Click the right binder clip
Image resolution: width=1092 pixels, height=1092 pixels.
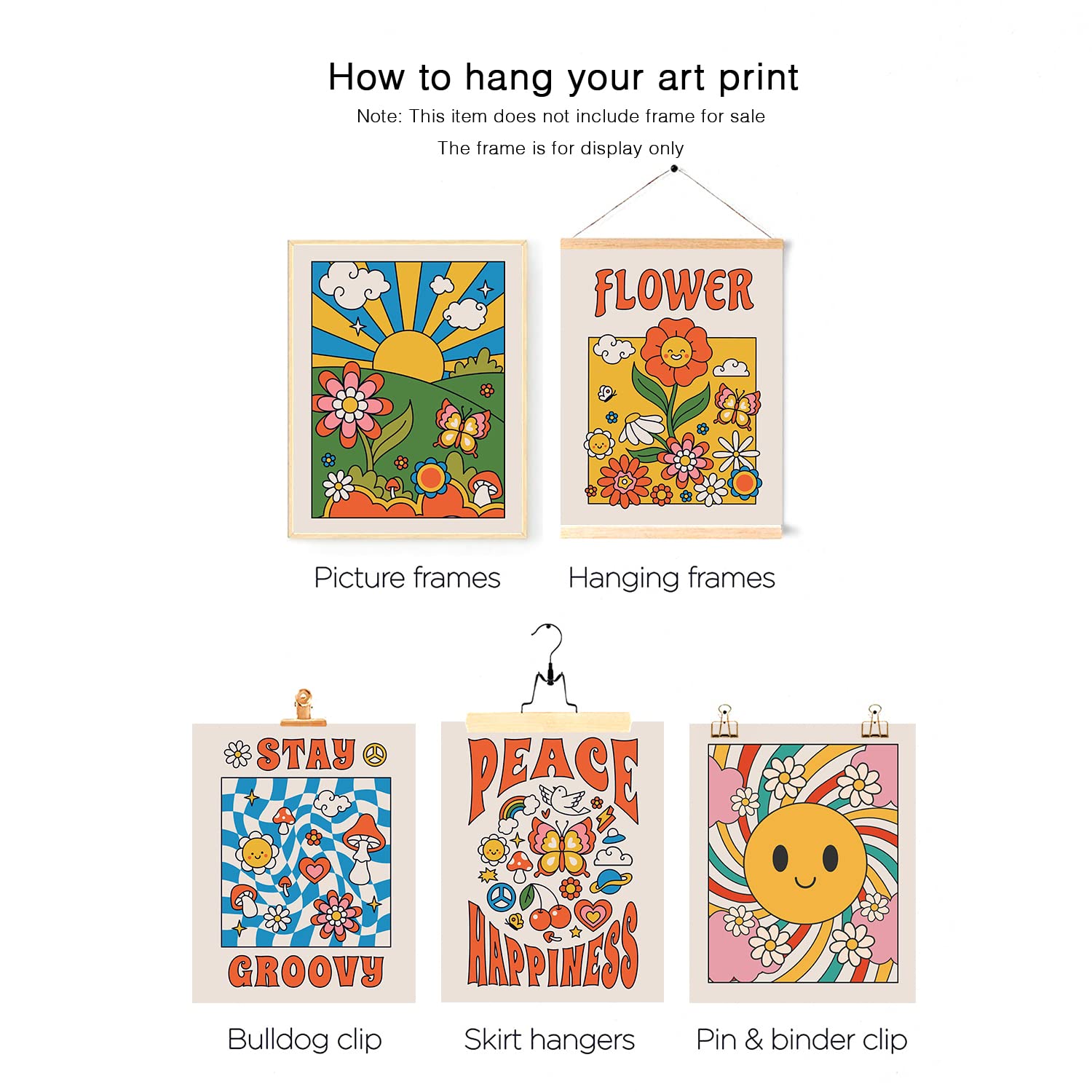point(874,721)
